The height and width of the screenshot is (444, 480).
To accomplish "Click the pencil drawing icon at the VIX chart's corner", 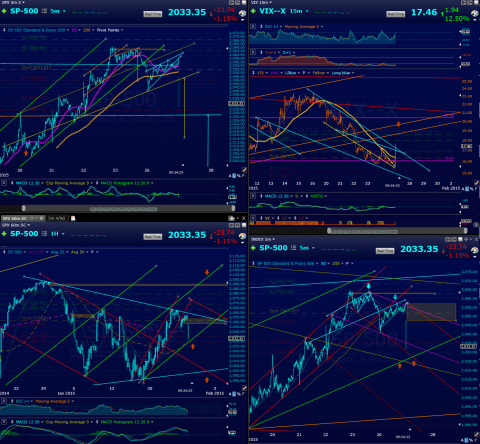I will point(477,183).
